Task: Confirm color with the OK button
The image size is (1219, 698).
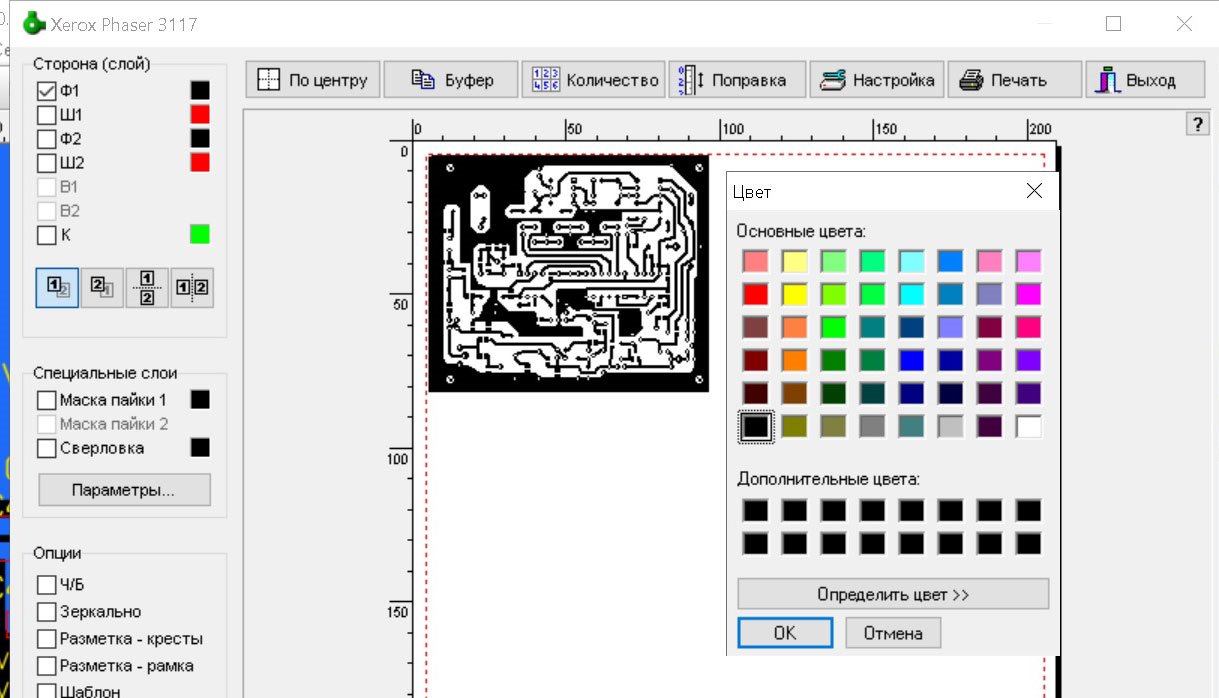Action: click(x=785, y=633)
